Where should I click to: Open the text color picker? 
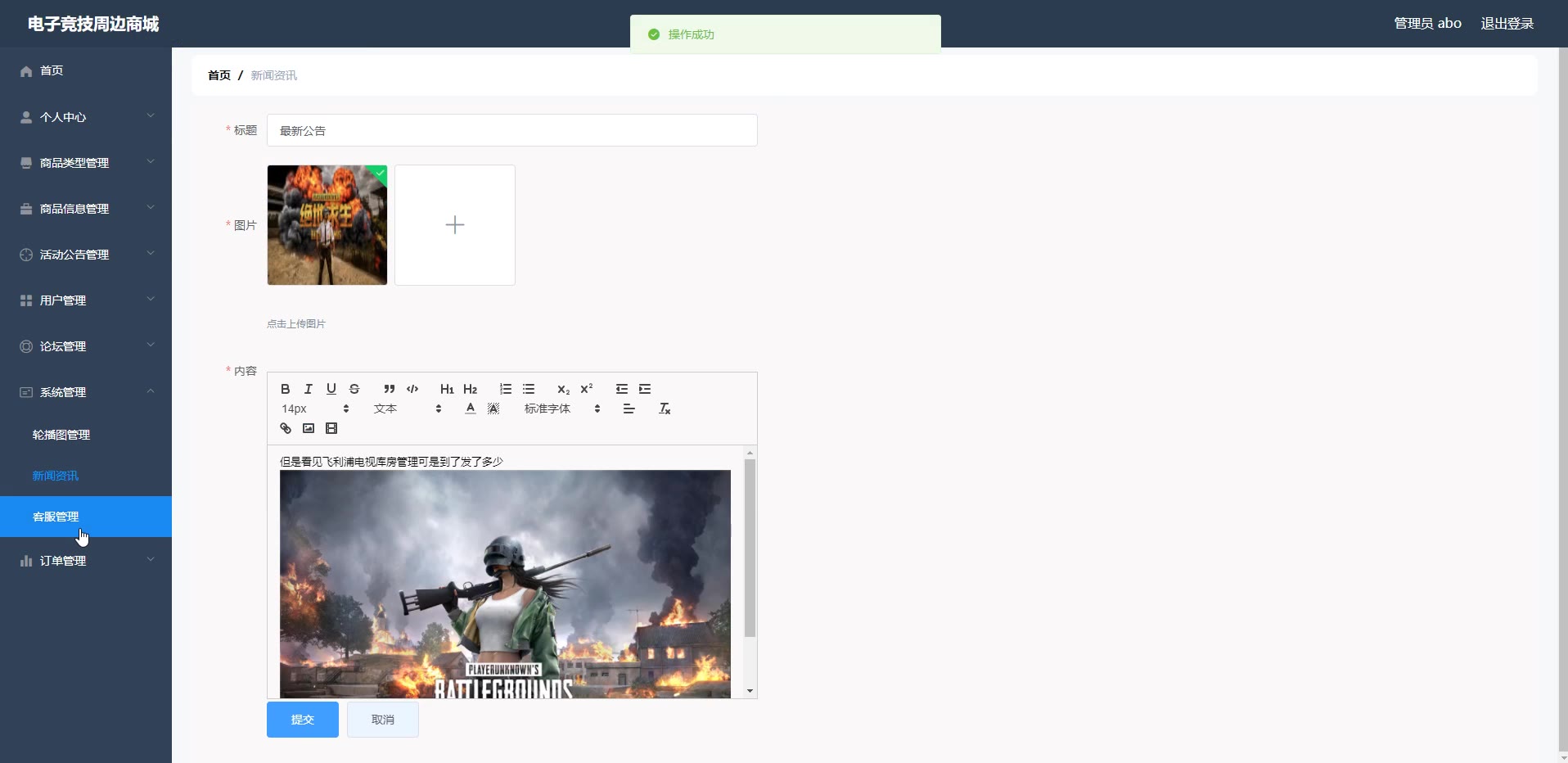click(x=471, y=409)
